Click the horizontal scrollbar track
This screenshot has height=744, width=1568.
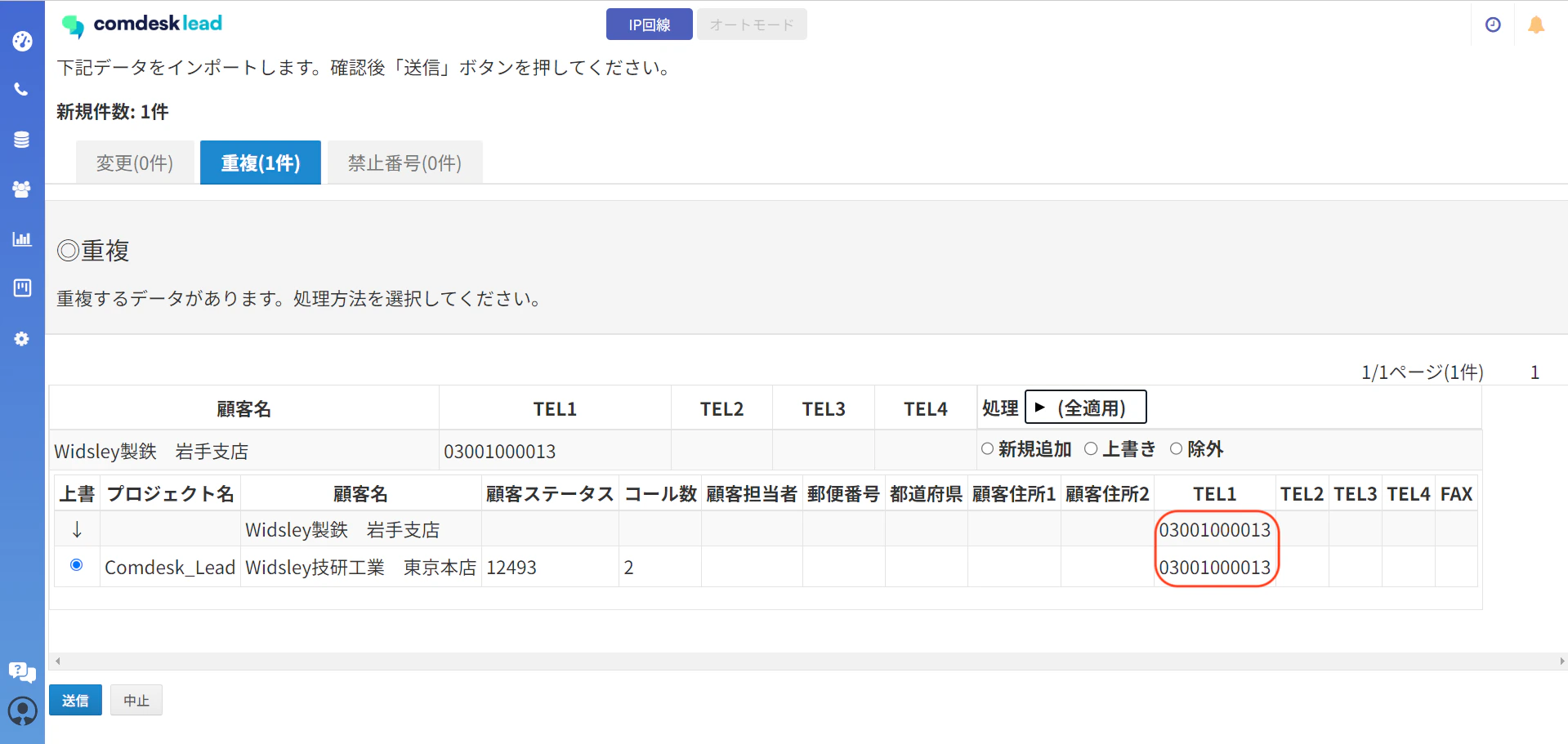pos(809,661)
